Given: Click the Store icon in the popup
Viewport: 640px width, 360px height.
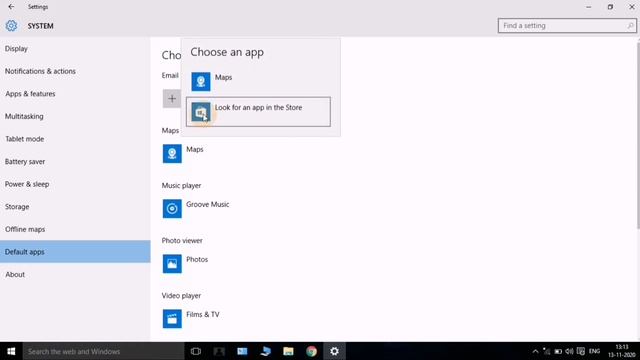Looking at the screenshot, I should pyautogui.click(x=201, y=111).
